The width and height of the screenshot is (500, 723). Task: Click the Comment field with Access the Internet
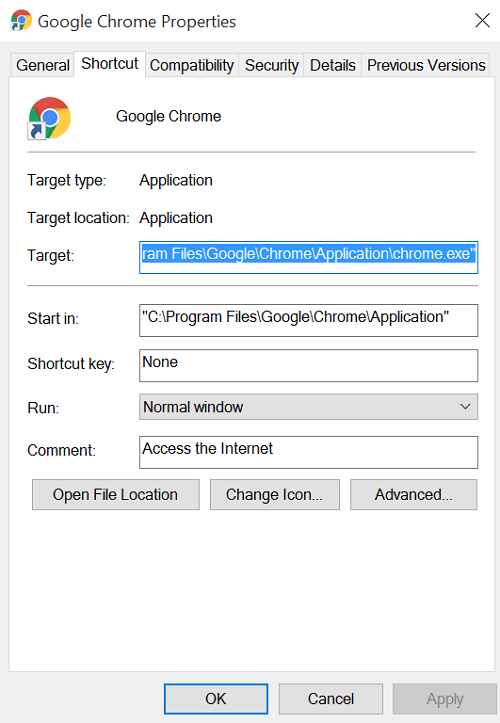(x=308, y=452)
